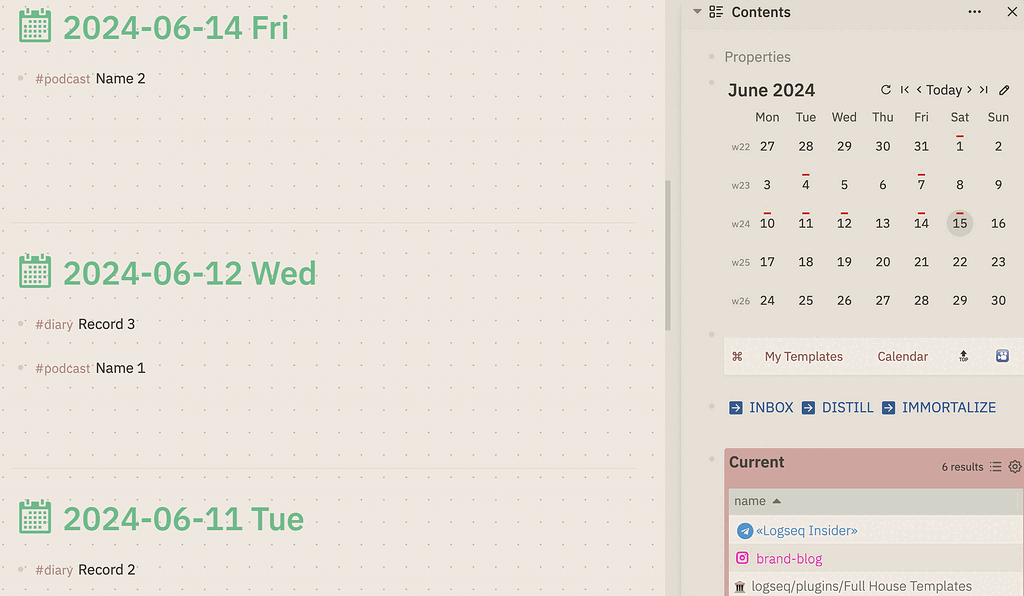
Task: Refresh the June 2024 calendar
Action: [886, 89]
